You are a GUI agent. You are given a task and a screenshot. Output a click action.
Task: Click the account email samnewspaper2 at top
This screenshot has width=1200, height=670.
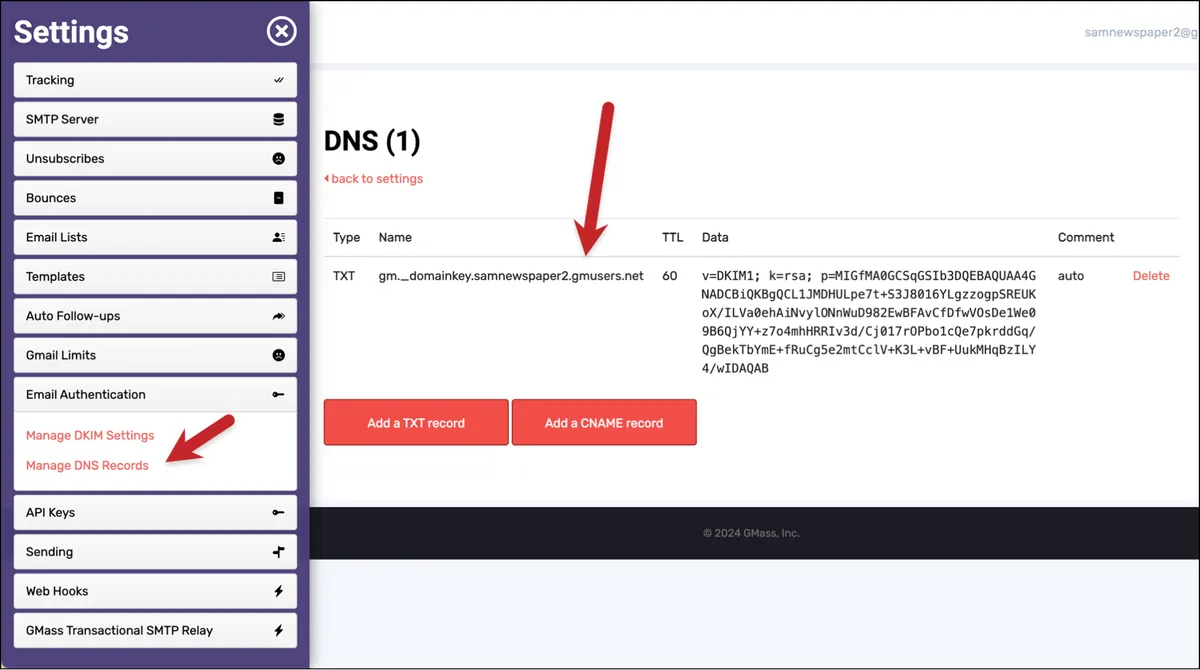[x=1141, y=32]
